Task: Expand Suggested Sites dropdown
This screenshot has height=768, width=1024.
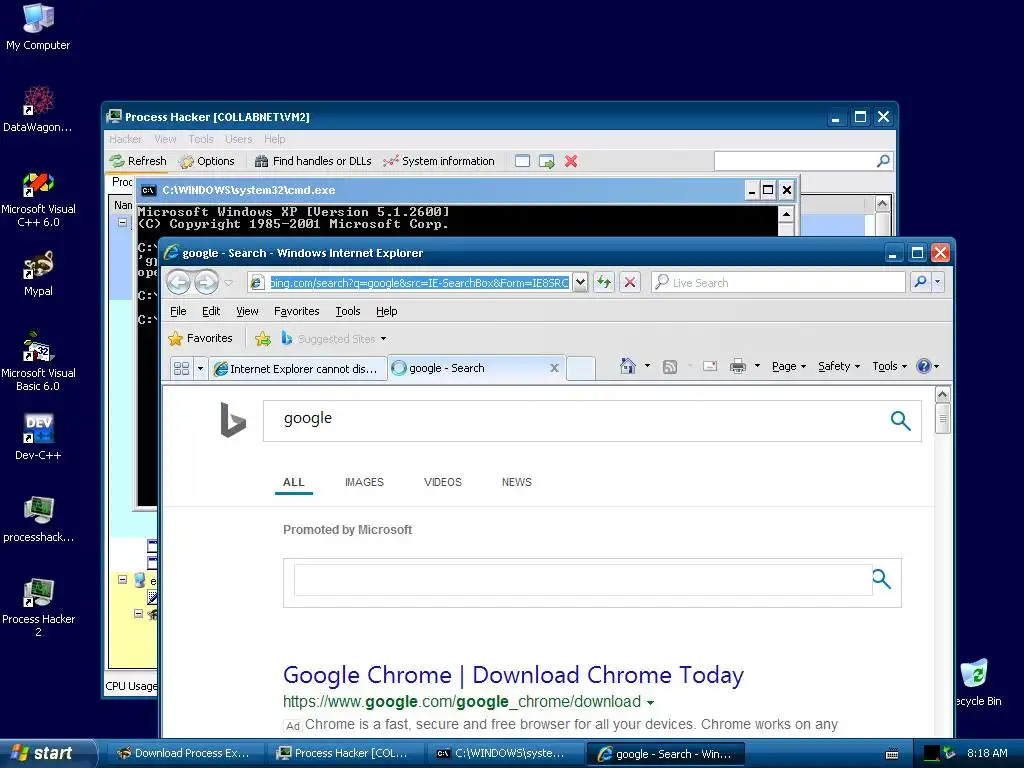Action: 383,339
